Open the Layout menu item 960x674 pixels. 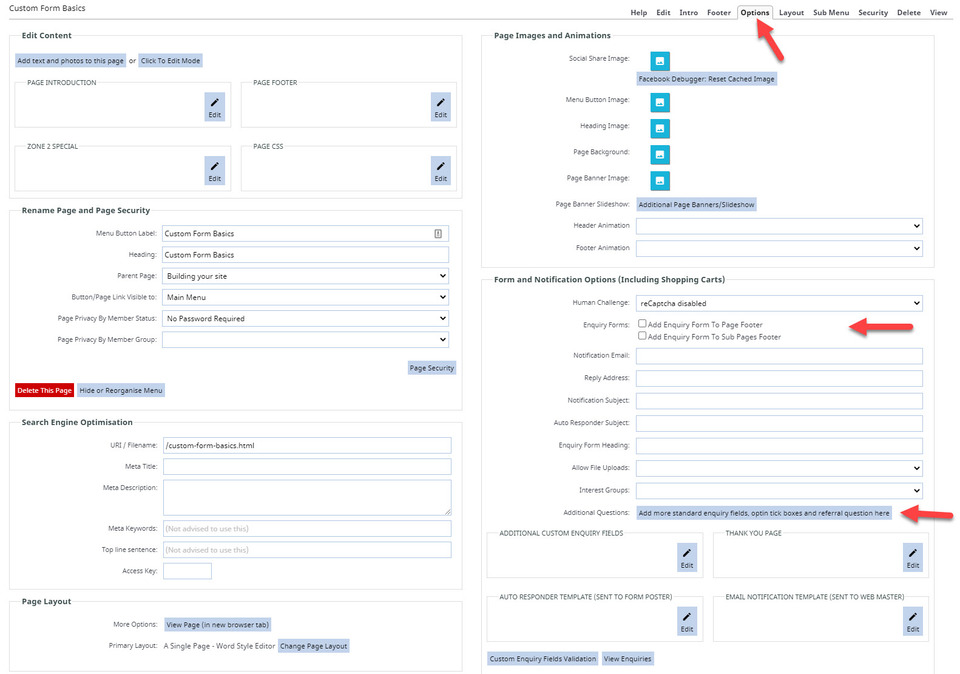(791, 12)
